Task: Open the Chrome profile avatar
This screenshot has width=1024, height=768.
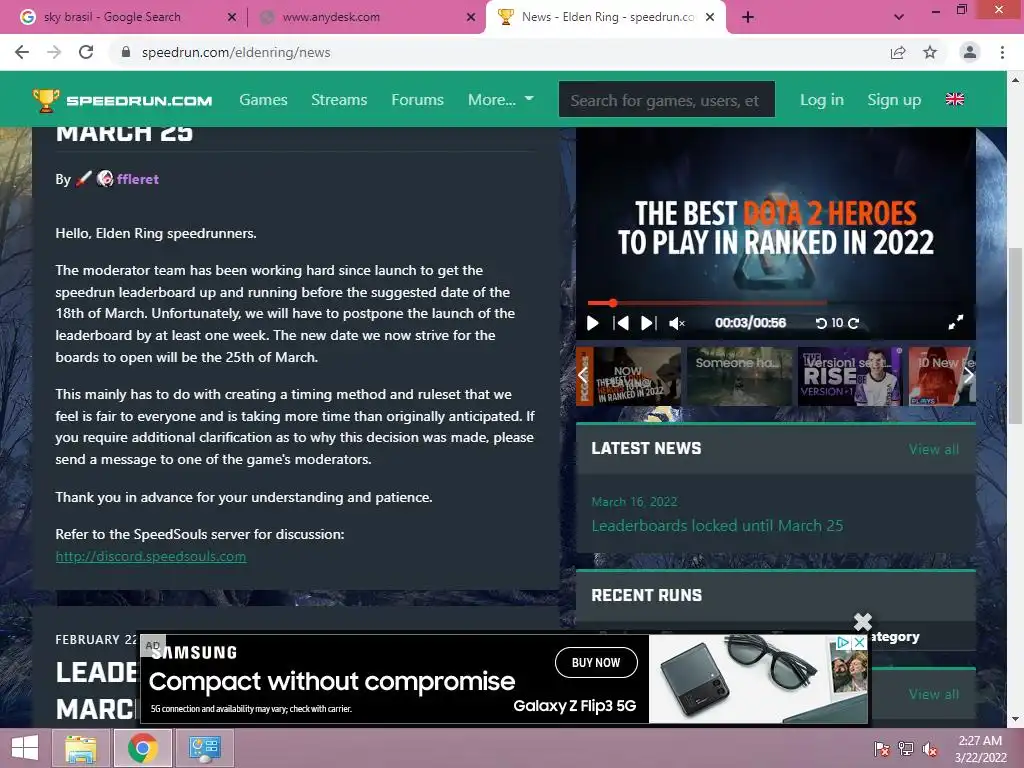Action: pyautogui.click(x=970, y=52)
